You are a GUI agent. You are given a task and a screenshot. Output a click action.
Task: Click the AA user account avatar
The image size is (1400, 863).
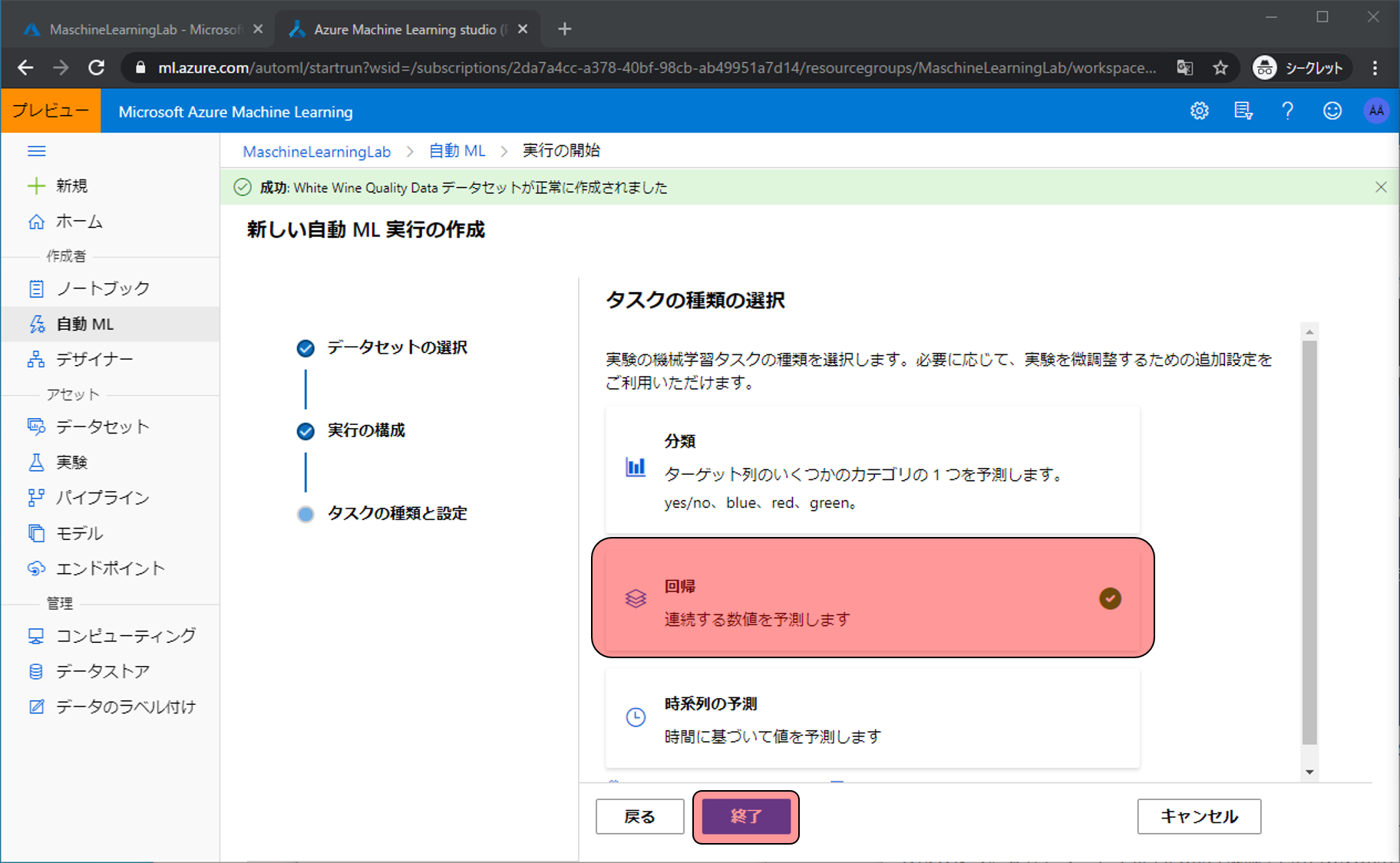(x=1375, y=111)
